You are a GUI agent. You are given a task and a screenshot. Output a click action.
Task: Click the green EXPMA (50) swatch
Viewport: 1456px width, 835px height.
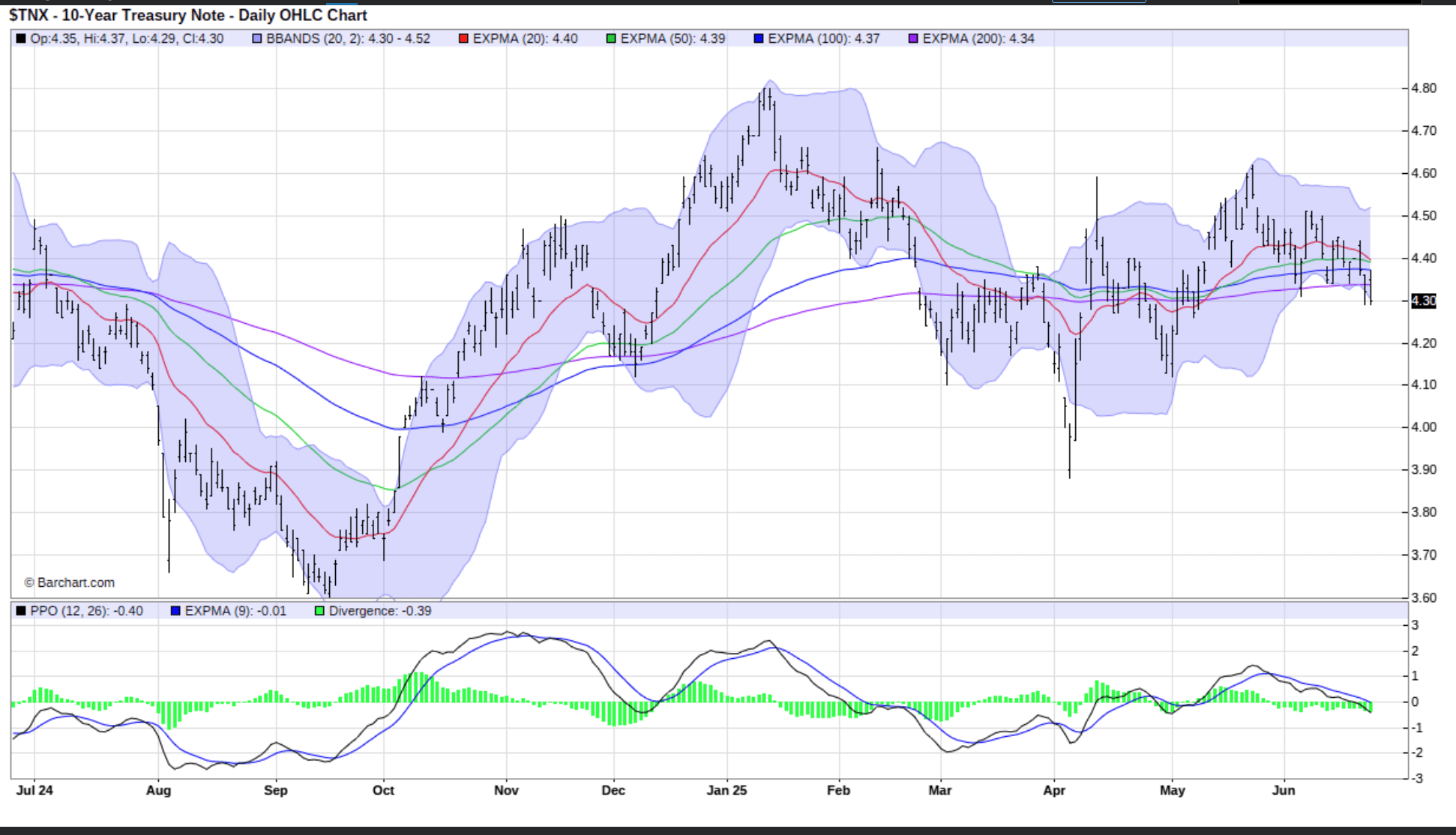611,38
